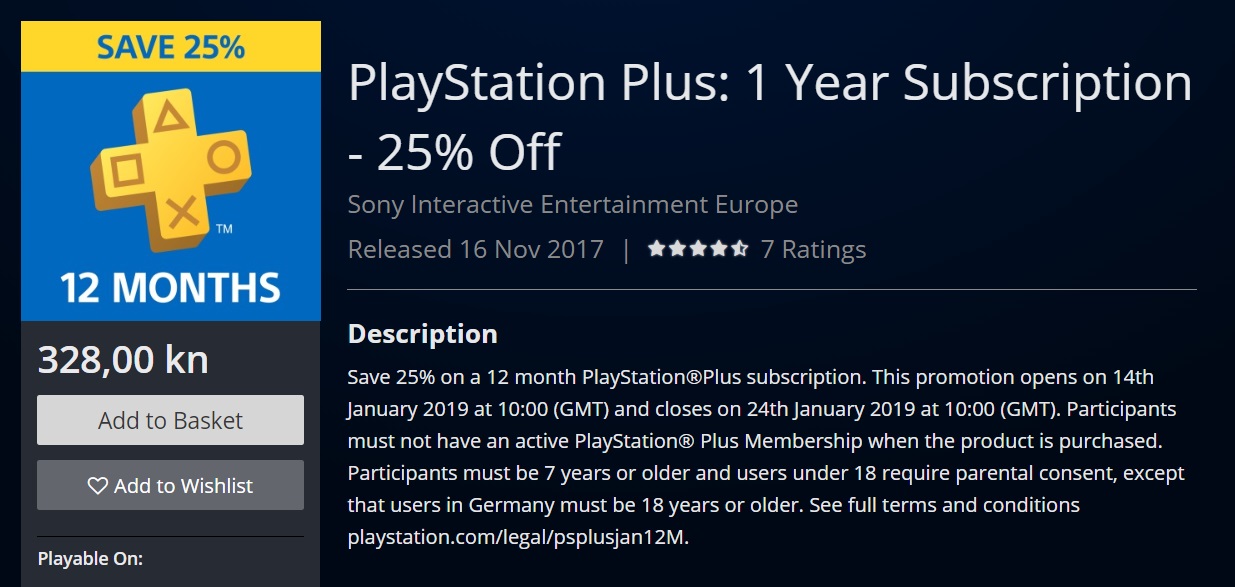
Task: Click the TM trademark mark on the thumbnail
Action: click(x=224, y=229)
